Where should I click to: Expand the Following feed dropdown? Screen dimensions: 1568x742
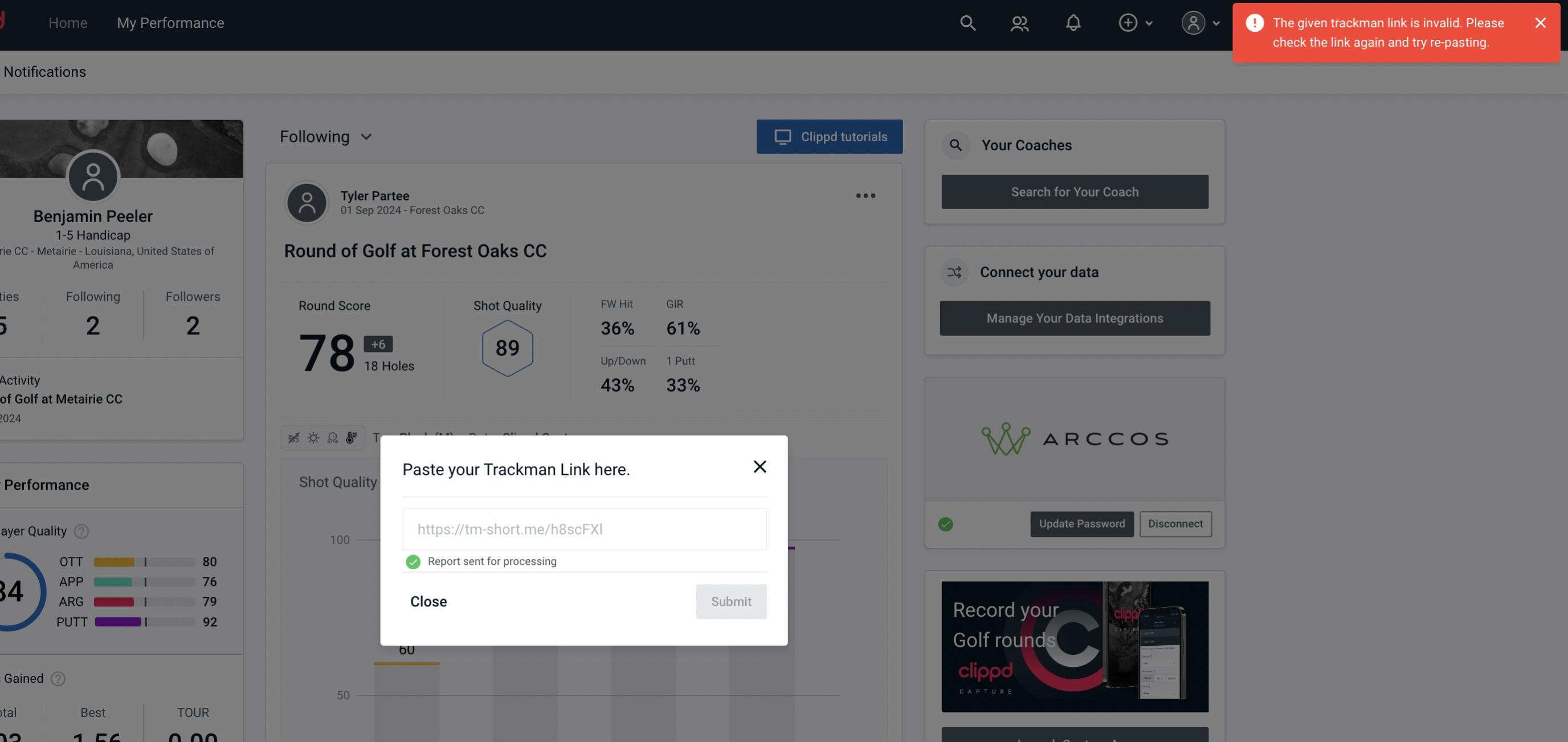(x=326, y=136)
